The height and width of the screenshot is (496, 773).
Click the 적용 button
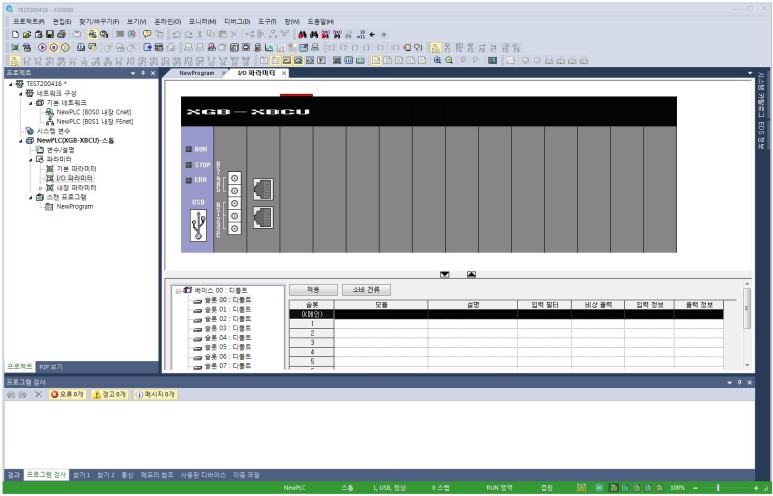tap(313, 290)
